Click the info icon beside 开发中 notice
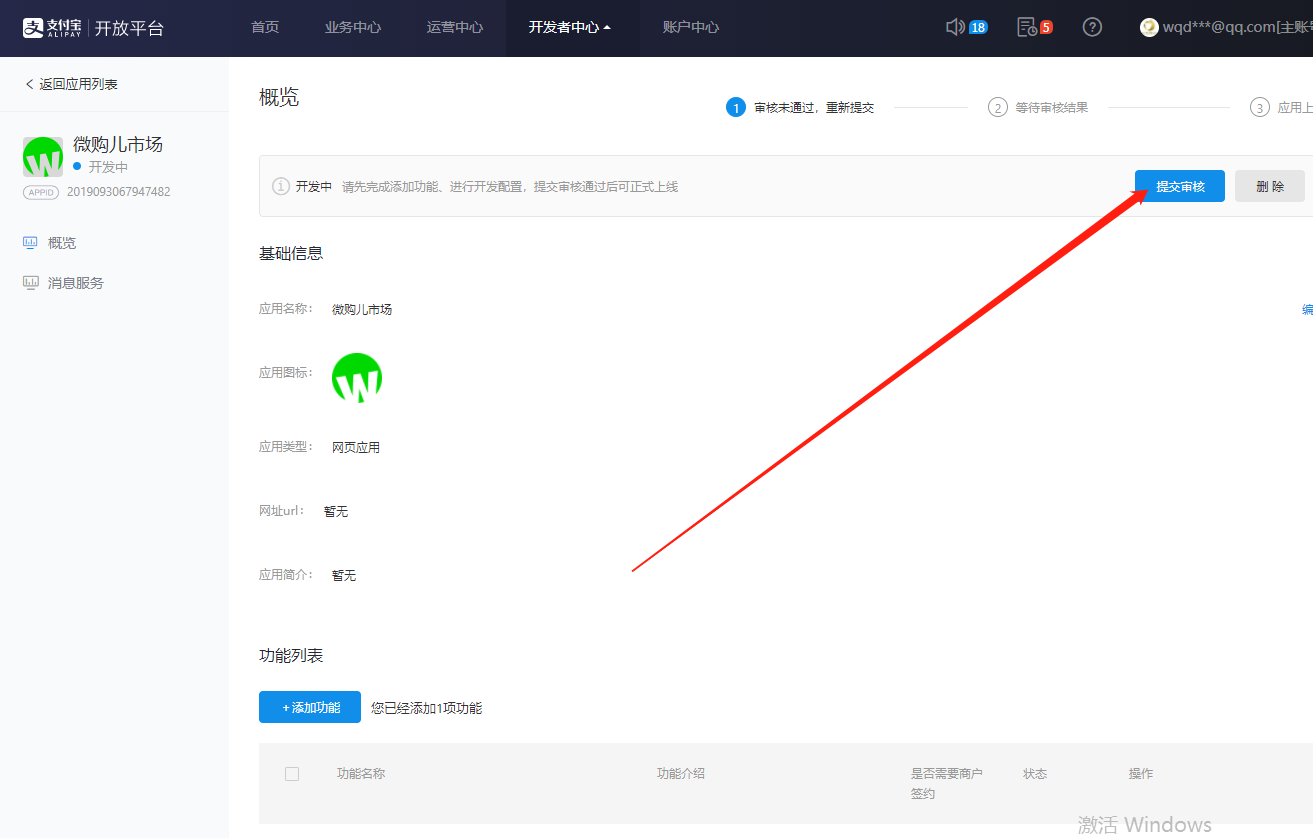Image resolution: width=1313 pixels, height=838 pixels. (x=281, y=187)
